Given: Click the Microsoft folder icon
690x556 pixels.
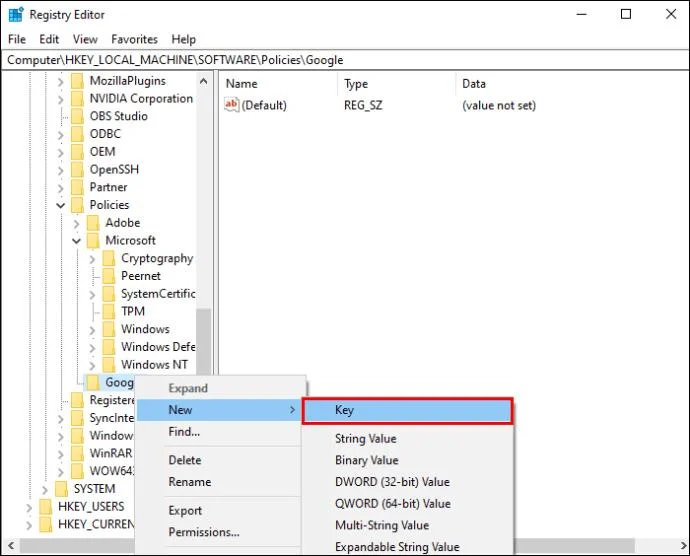Looking at the screenshot, I should click(93, 240).
